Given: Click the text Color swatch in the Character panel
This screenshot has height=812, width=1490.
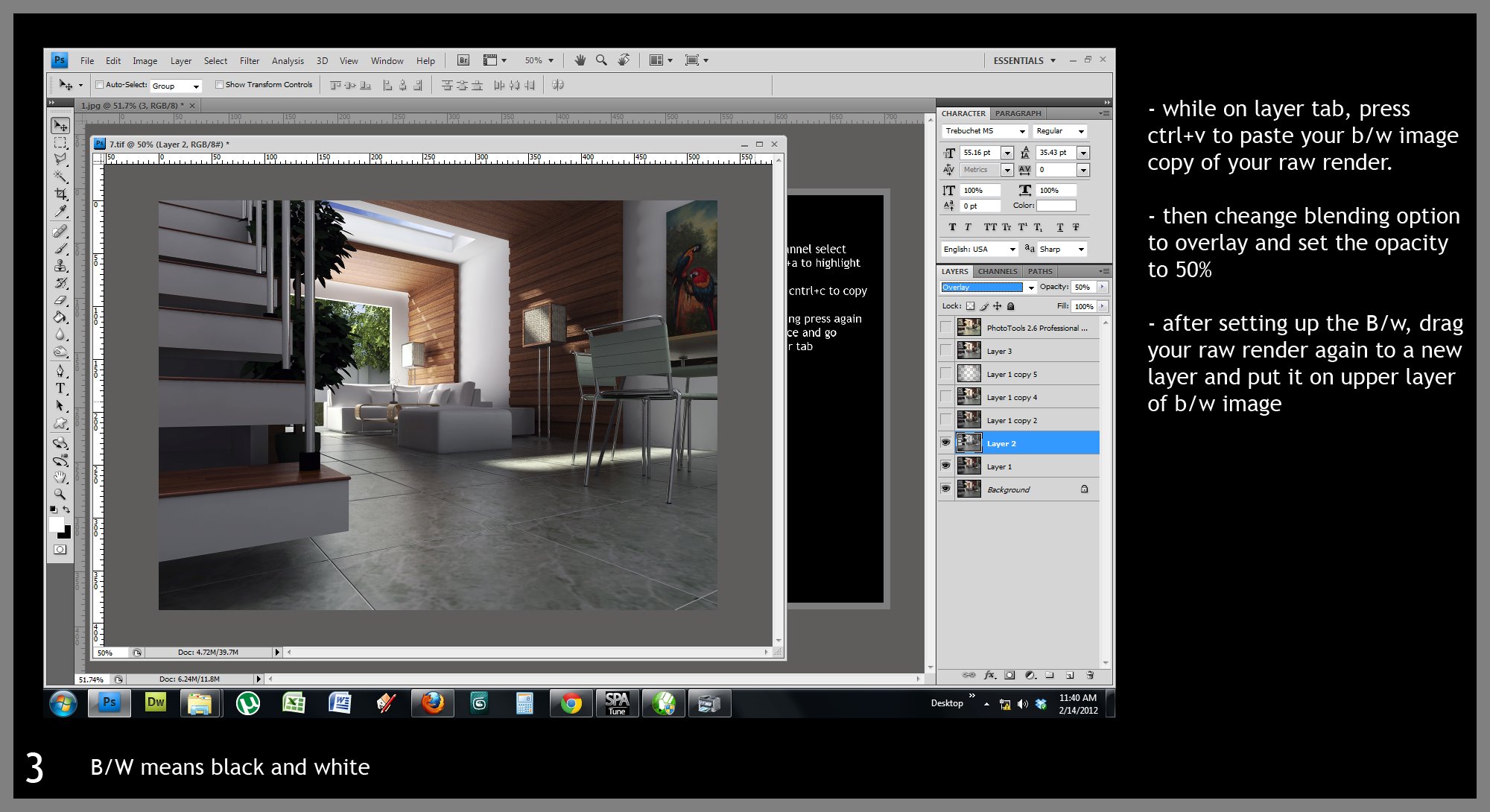Looking at the screenshot, I should 1056,206.
